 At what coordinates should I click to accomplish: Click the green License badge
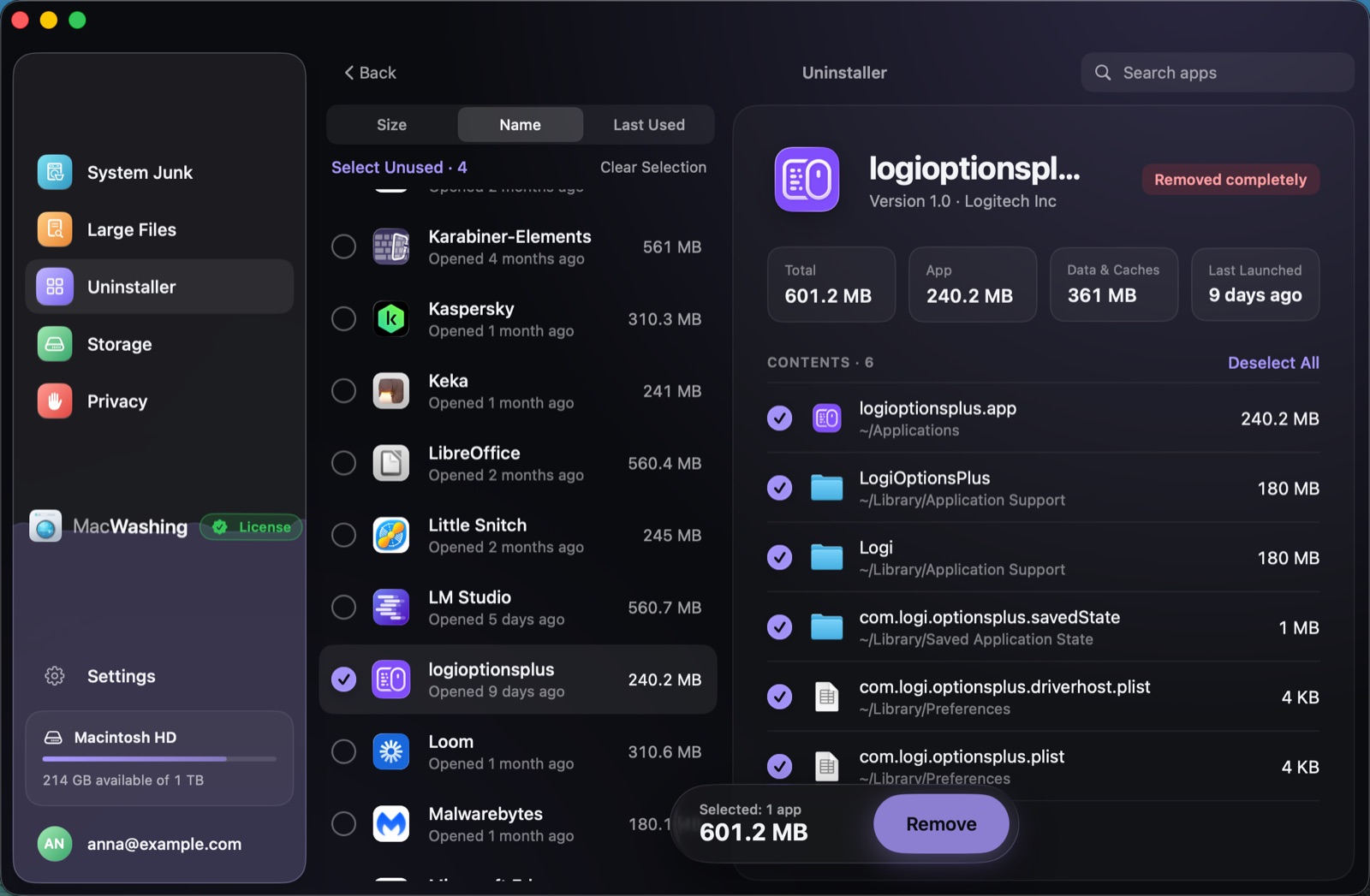click(x=252, y=527)
